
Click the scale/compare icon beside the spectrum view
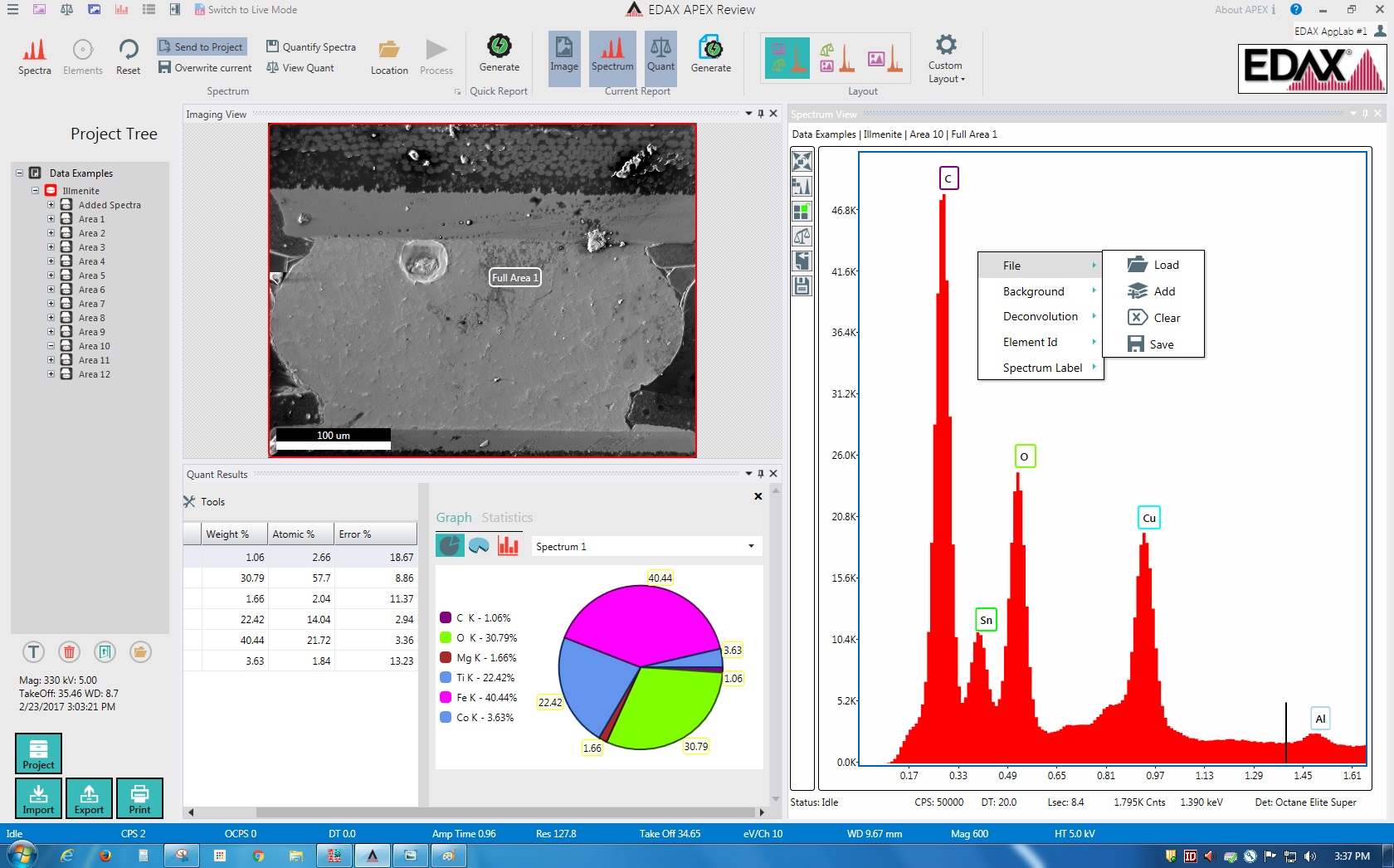pyautogui.click(x=802, y=237)
